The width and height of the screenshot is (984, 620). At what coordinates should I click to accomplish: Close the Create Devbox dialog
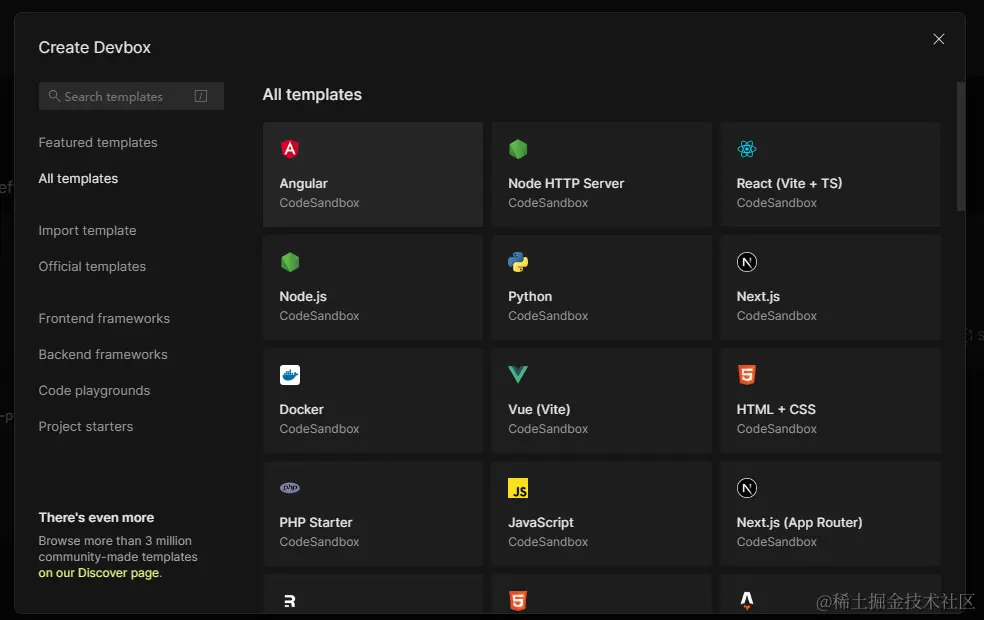[938, 39]
